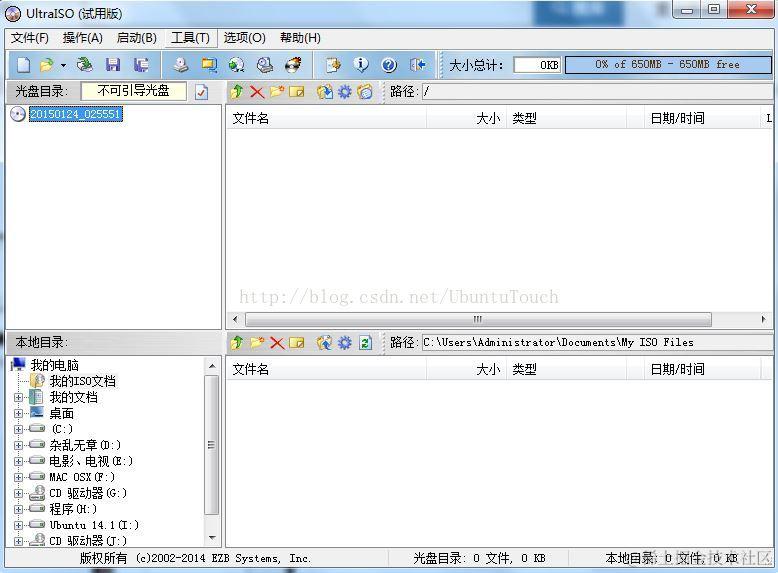Click the 650MB capacity progress bar
Viewport: 778px width, 573px height.
(x=668, y=64)
